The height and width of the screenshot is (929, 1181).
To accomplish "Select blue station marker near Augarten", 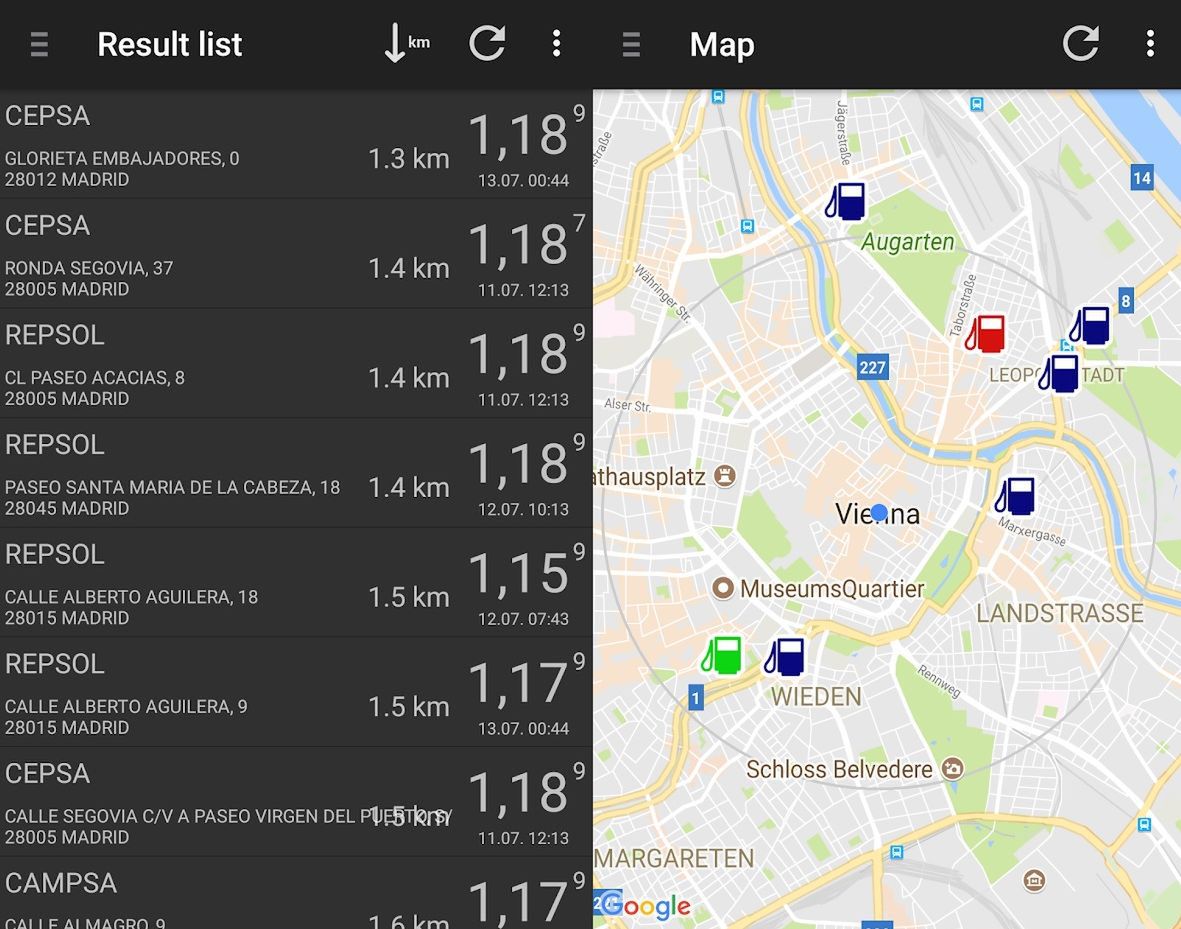I will coord(845,201).
